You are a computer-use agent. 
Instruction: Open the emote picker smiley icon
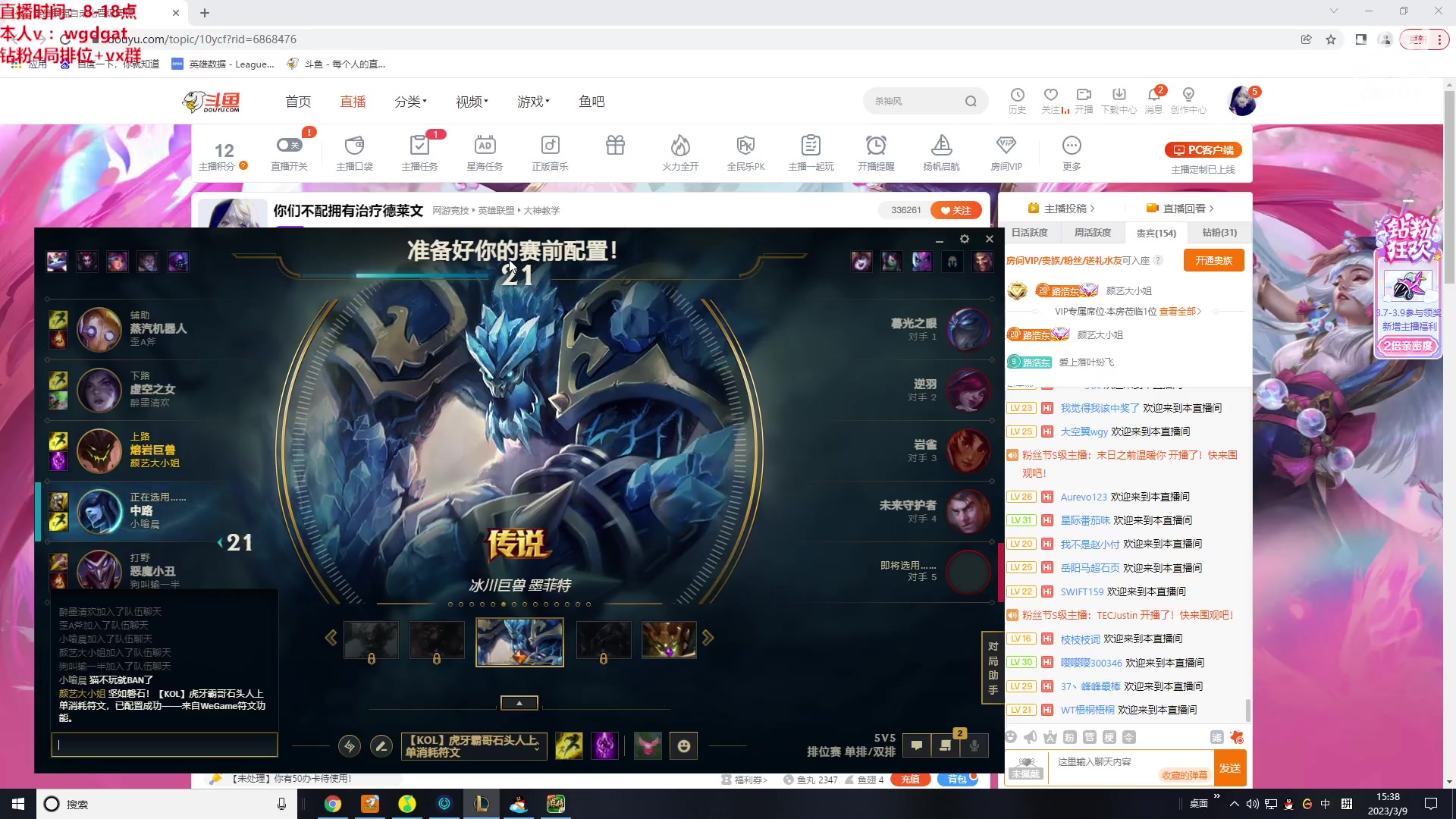pyautogui.click(x=684, y=746)
